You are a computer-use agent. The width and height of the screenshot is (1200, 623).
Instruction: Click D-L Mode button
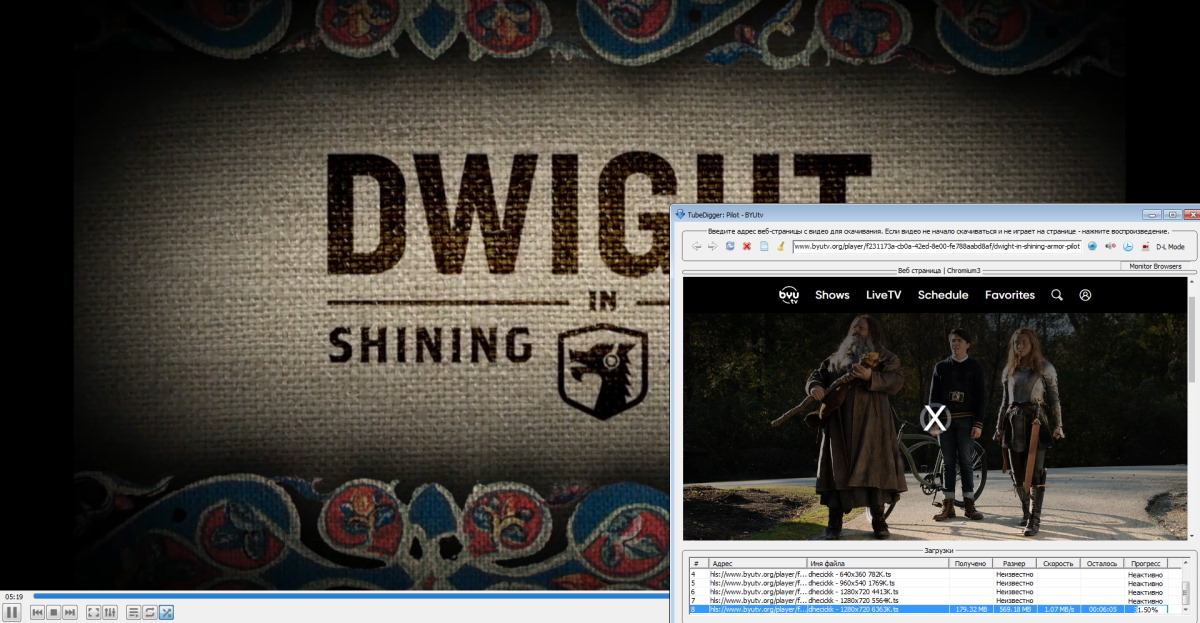(x=1170, y=246)
